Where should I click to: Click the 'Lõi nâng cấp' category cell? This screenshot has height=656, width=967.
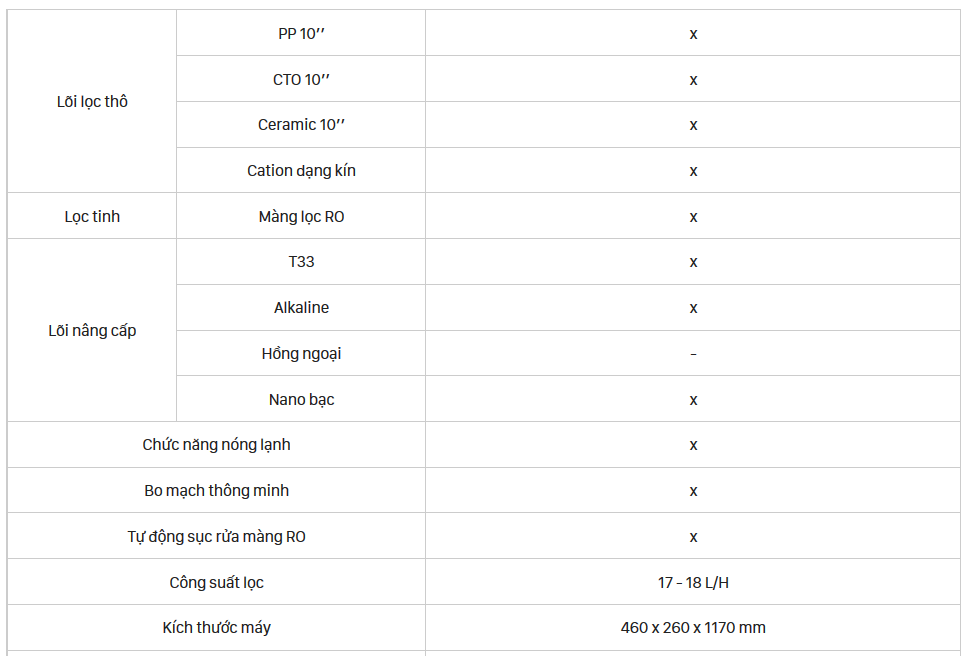pos(92,330)
